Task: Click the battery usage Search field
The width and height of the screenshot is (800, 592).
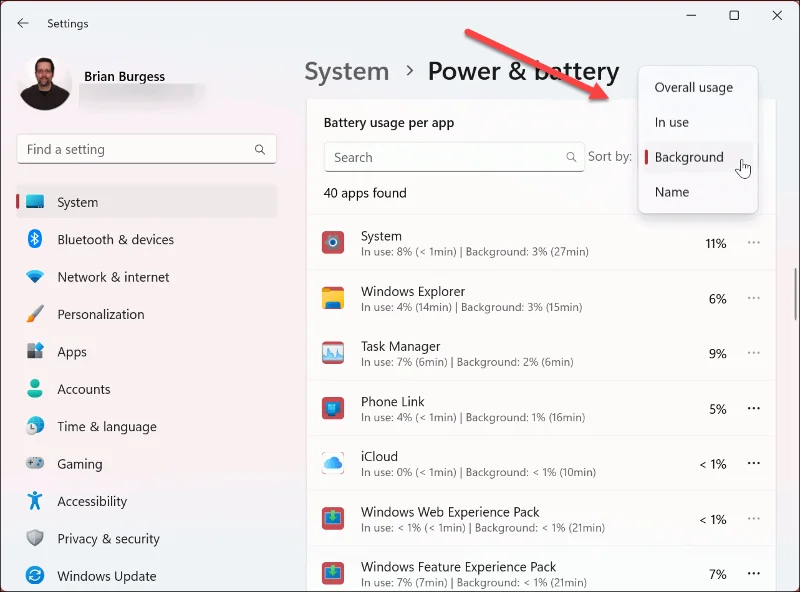Action: [454, 157]
